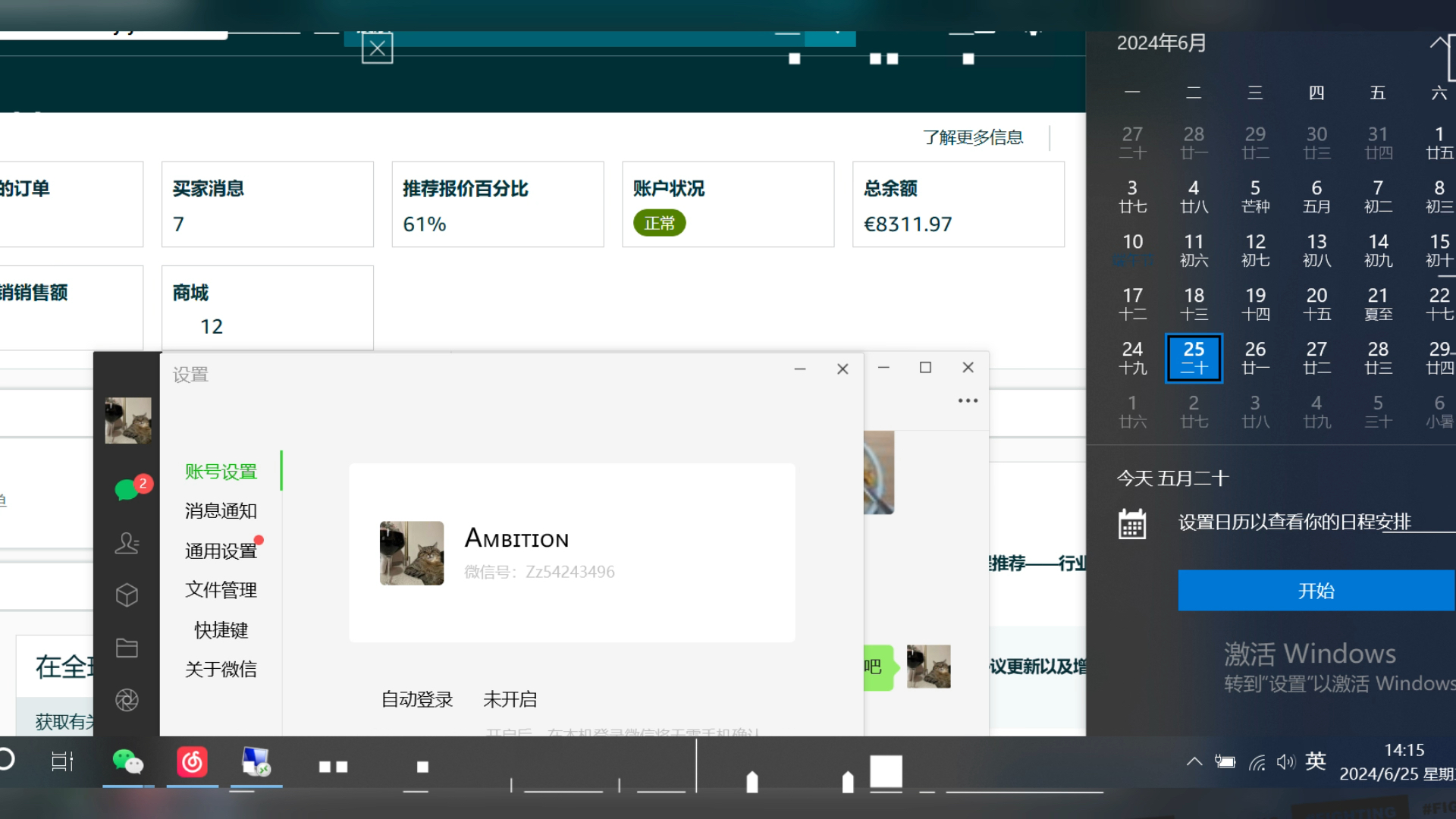Screen dimensions: 1456x819
Task: Open WeChat contacts icon in sidebar
Action: (x=127, y=543)
